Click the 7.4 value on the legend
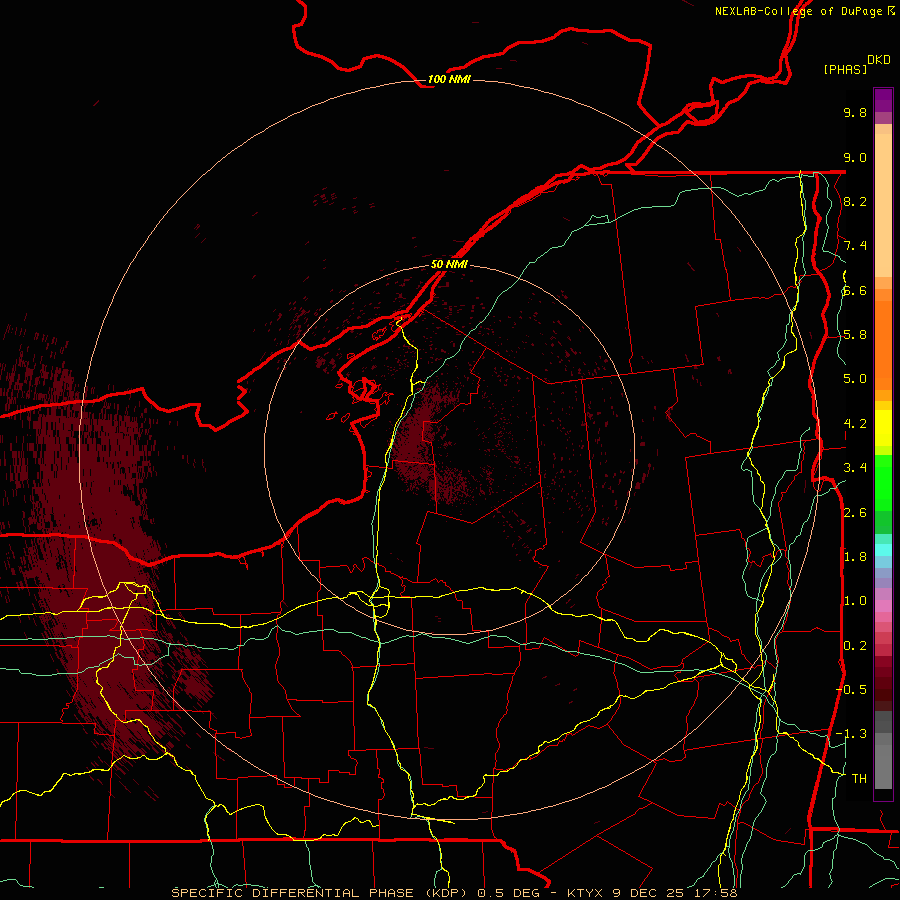Screen dimensions: 900x900 click(x=855, y=246)
